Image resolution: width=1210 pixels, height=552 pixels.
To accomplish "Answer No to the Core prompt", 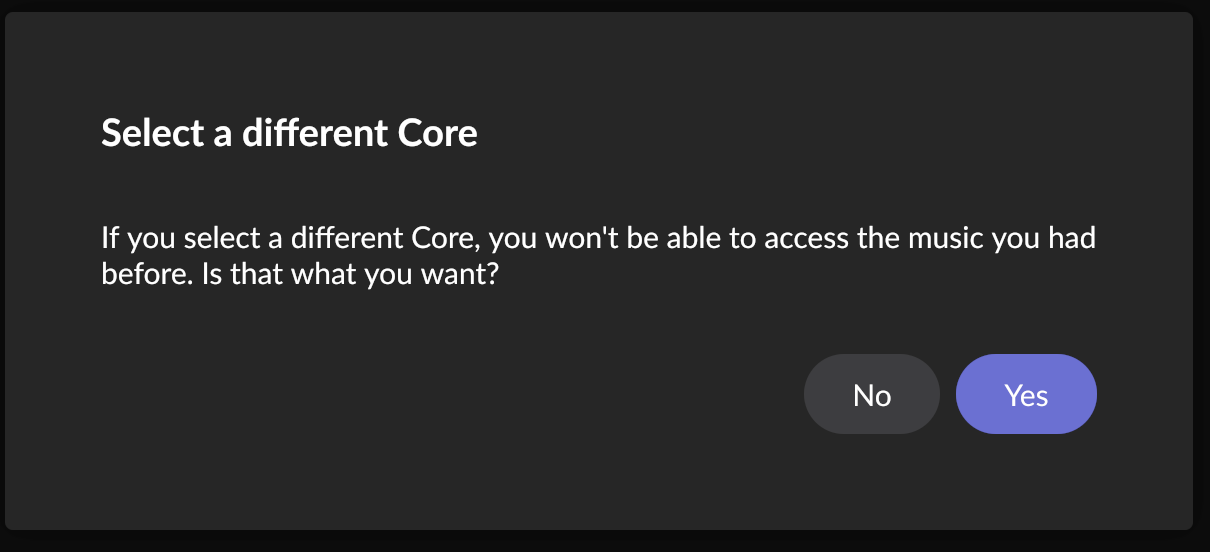I will coord(871,395).
